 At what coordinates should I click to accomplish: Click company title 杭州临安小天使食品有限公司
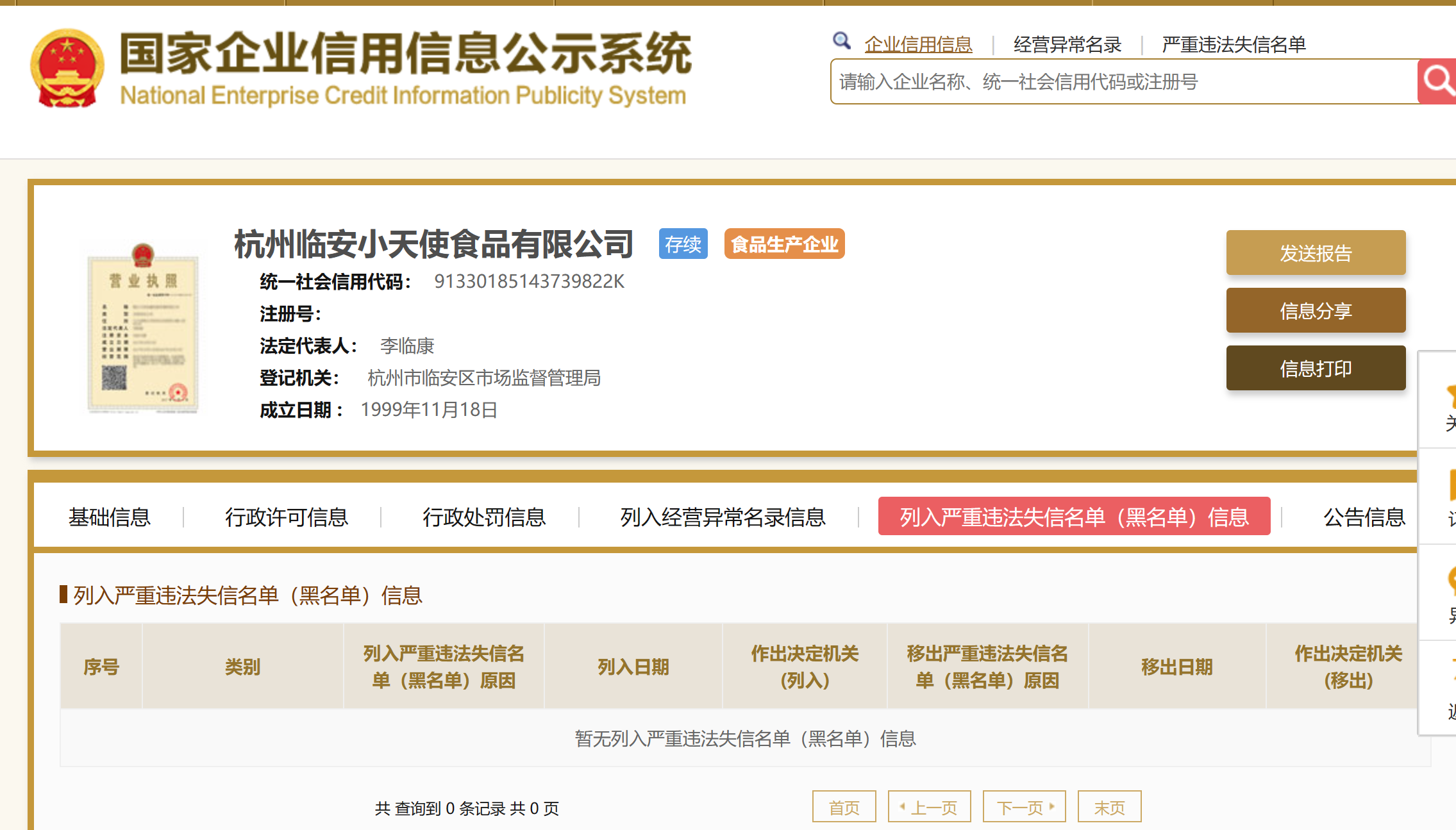click(x=433, y=244)
